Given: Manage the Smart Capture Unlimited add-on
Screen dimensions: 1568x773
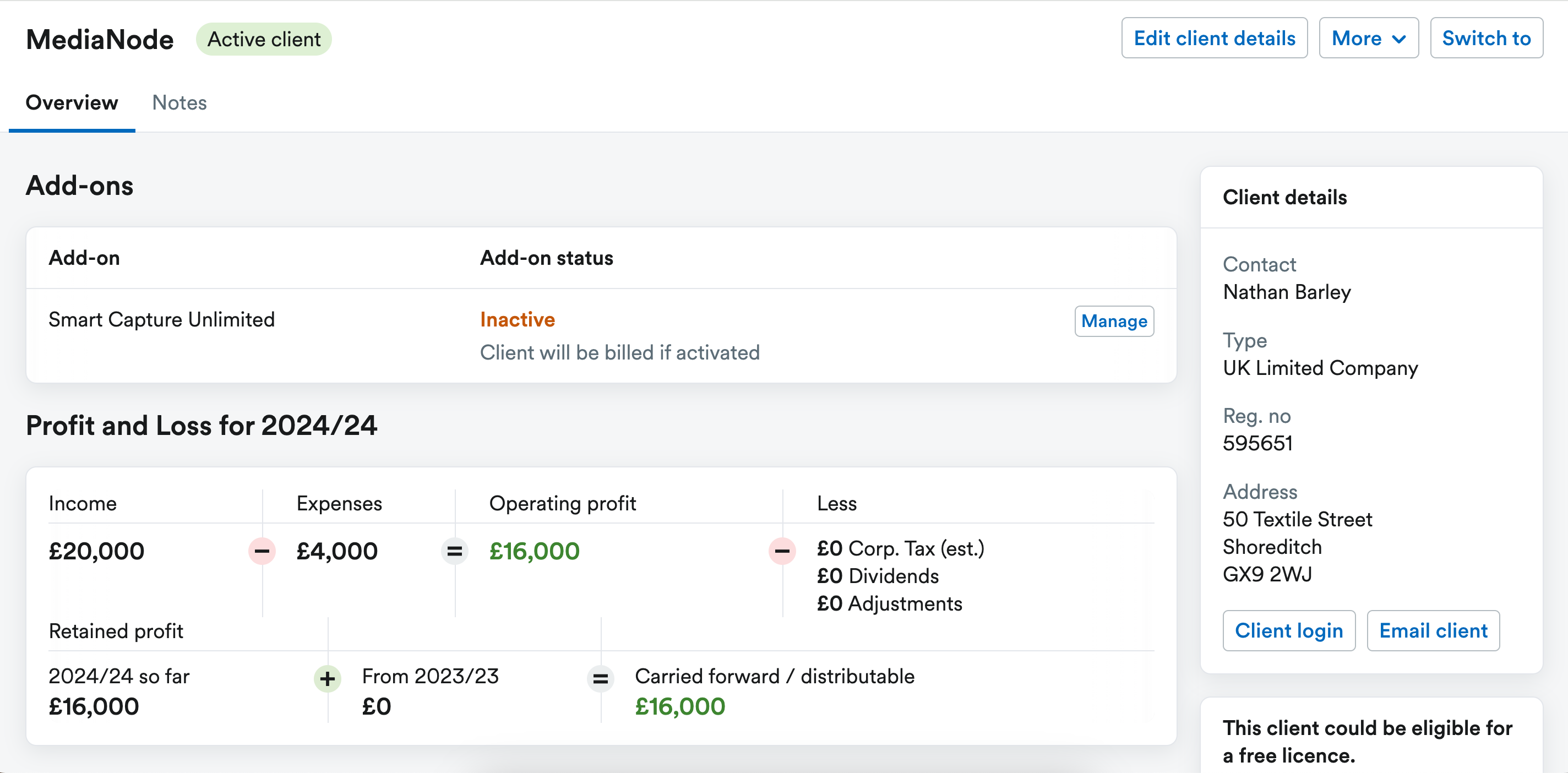Looking at the screenshot, I should 1113,321.
